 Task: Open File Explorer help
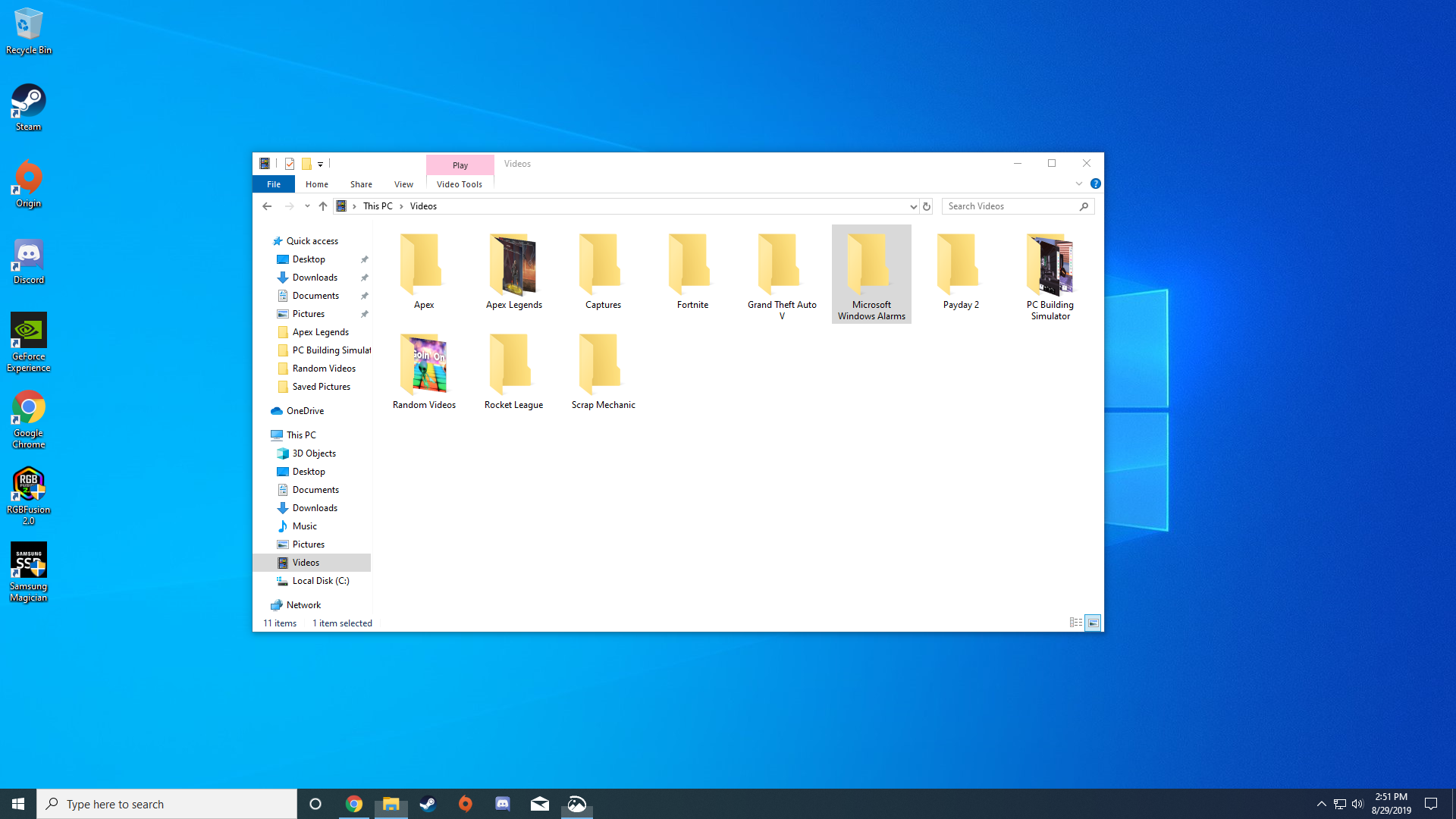(x=1096, y=184)
